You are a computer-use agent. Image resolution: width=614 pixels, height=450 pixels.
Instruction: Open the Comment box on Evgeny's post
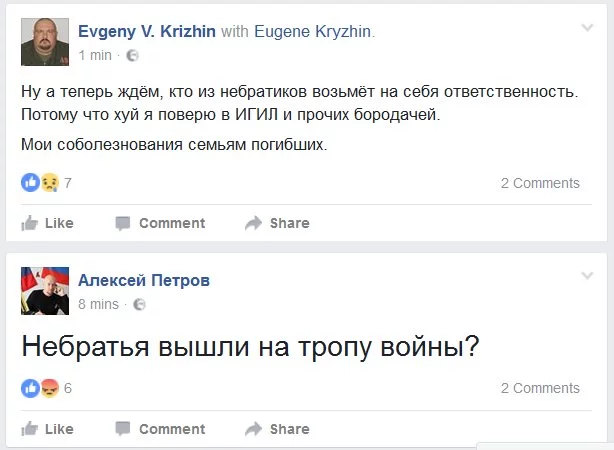coord(160,223)
